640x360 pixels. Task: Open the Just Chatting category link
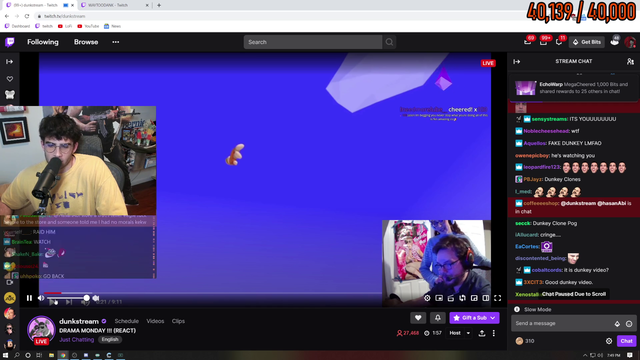click(76, 340)
